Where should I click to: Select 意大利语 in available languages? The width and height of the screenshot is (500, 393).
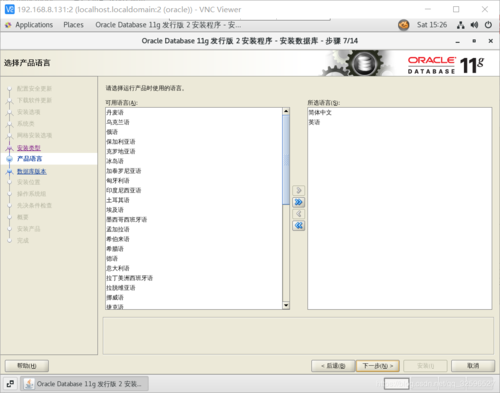point(194,268)
